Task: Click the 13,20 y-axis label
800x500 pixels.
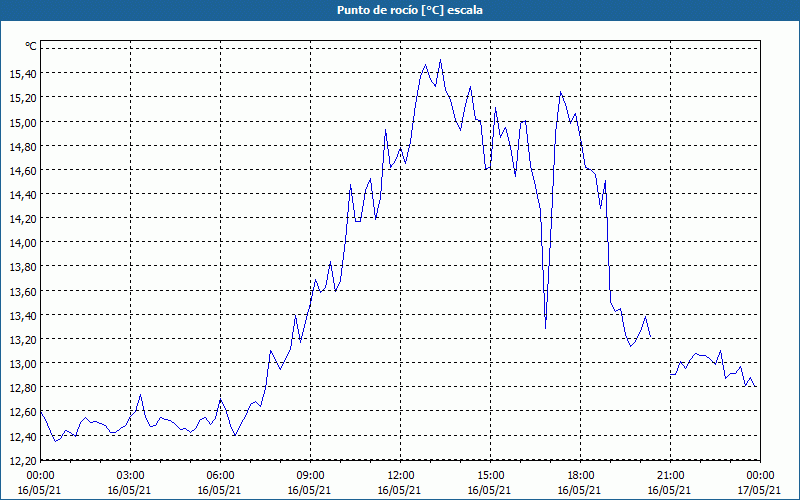Action: (23, 340)
